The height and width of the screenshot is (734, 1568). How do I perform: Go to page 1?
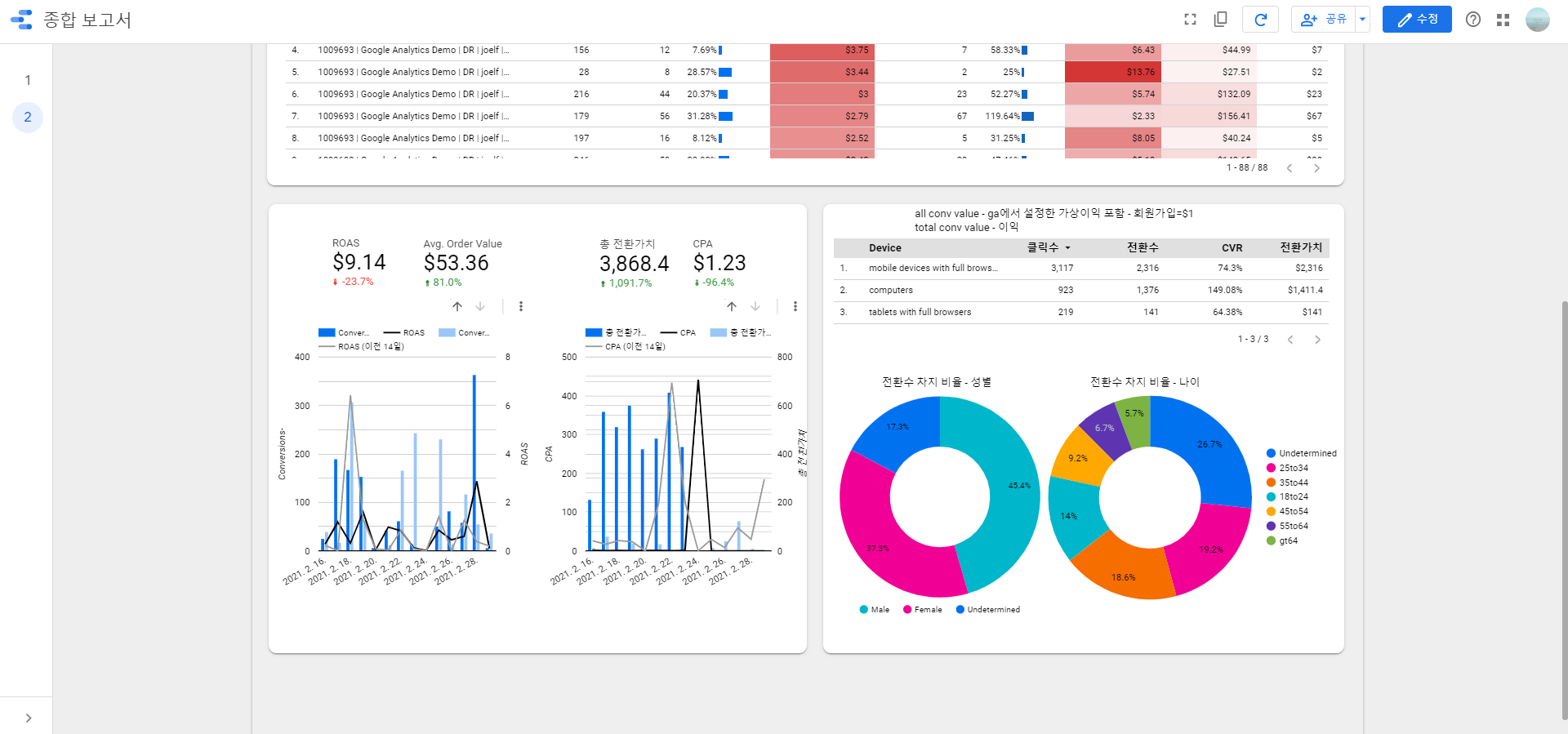(x=28, y=80)
